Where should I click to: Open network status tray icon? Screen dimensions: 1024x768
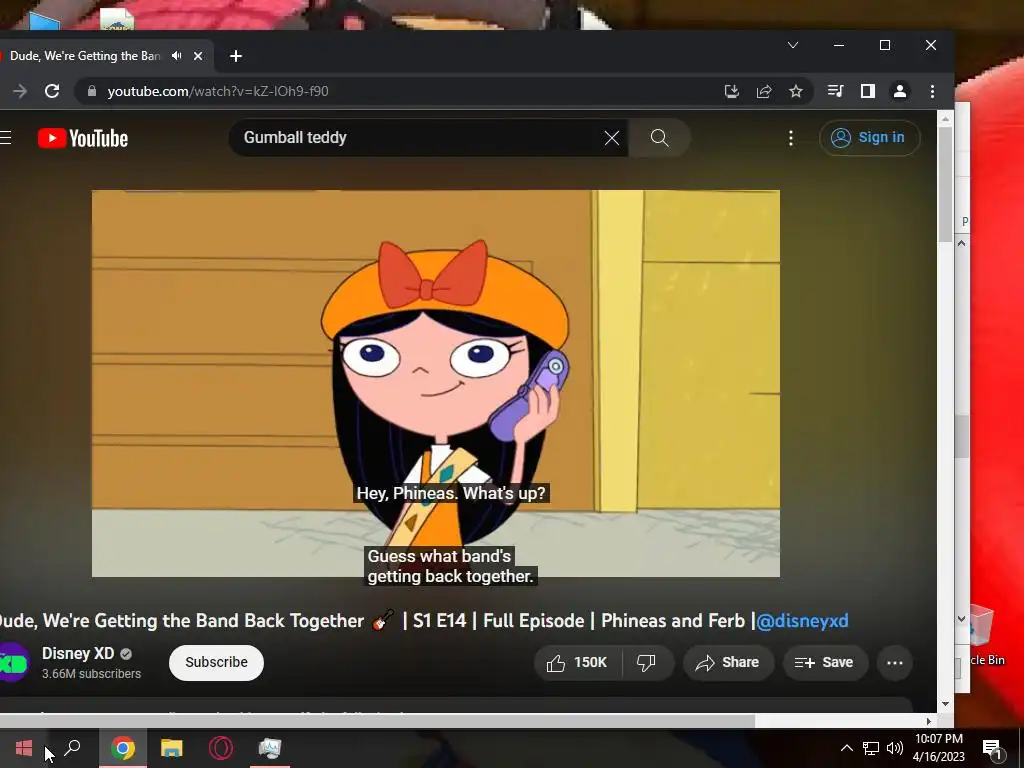click(871, 748)
